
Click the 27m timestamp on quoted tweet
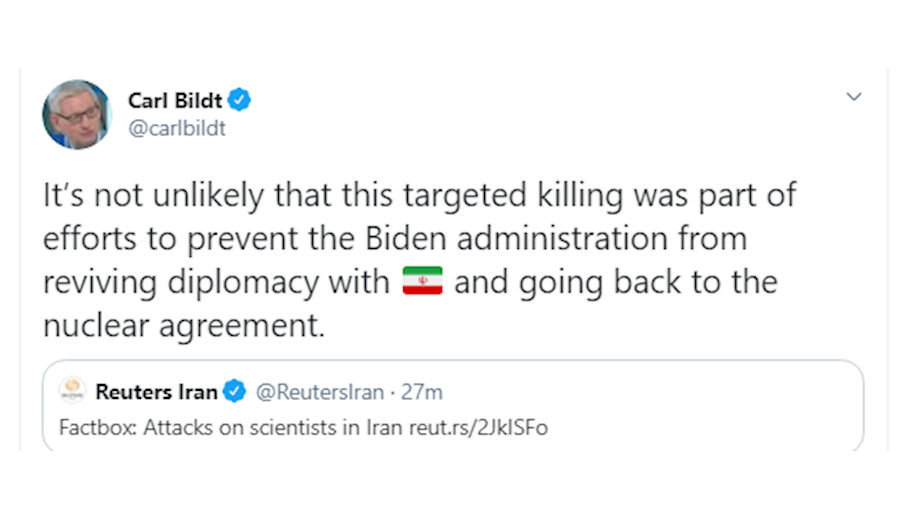422,391
